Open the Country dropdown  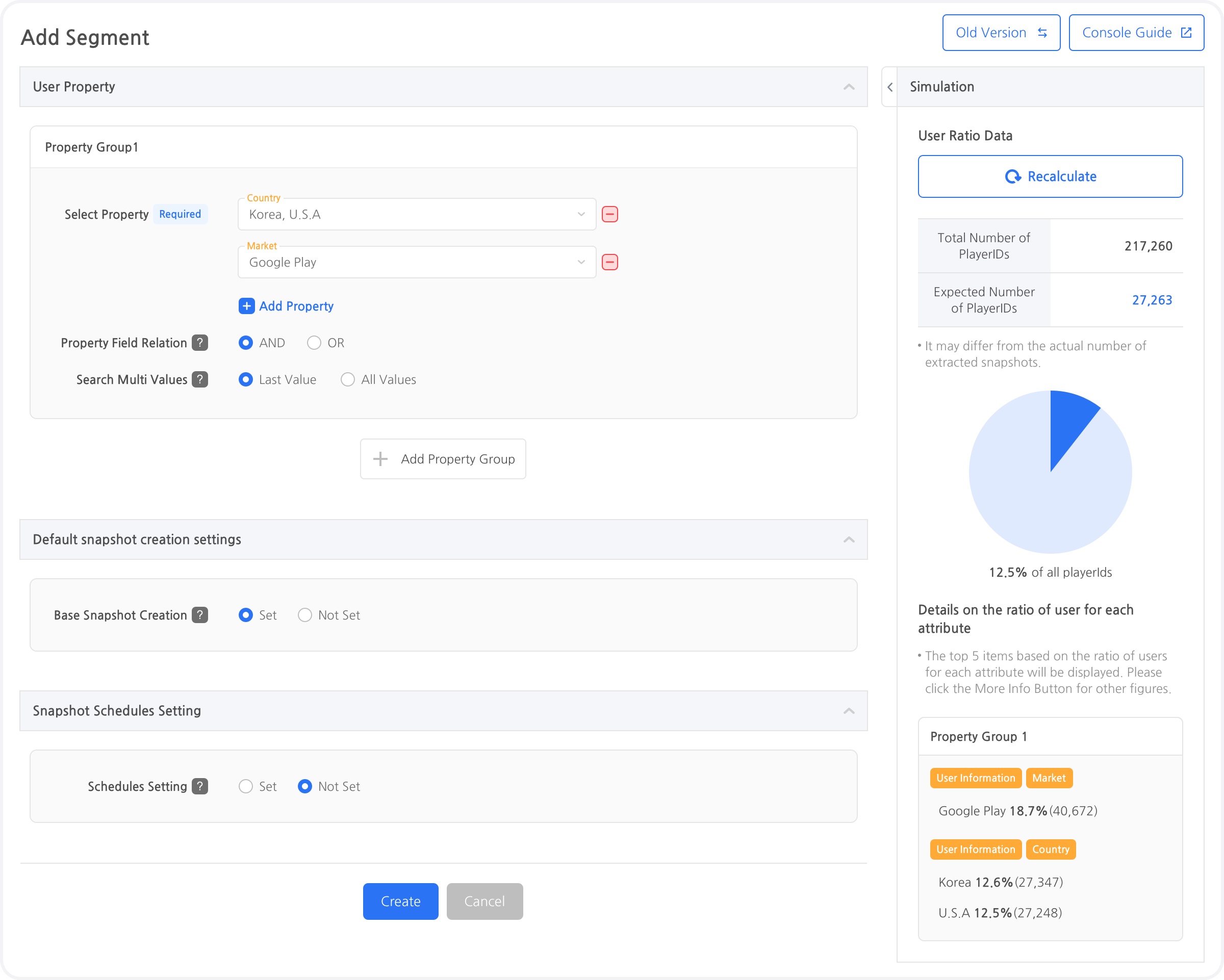coord(417,215)
